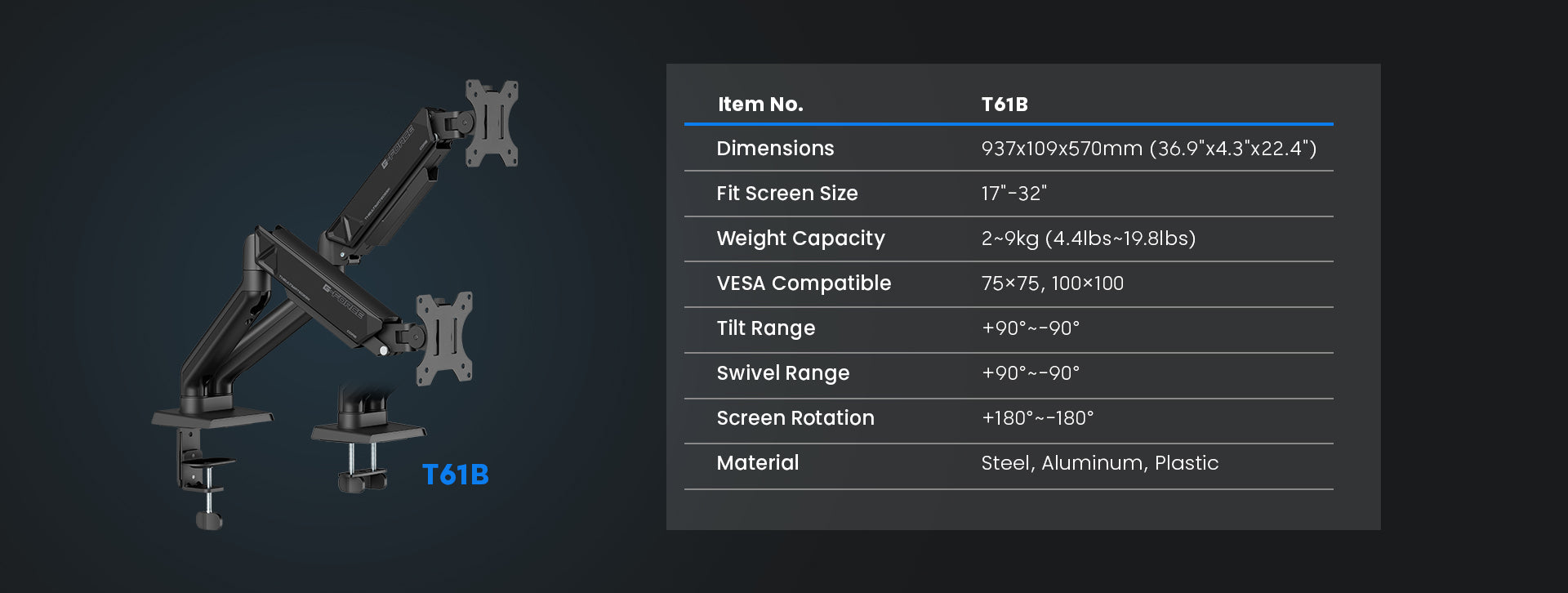Screen dimensions: 1568x593
Task: Select the VESA Compatible label
Action: [x=804, y=283]
